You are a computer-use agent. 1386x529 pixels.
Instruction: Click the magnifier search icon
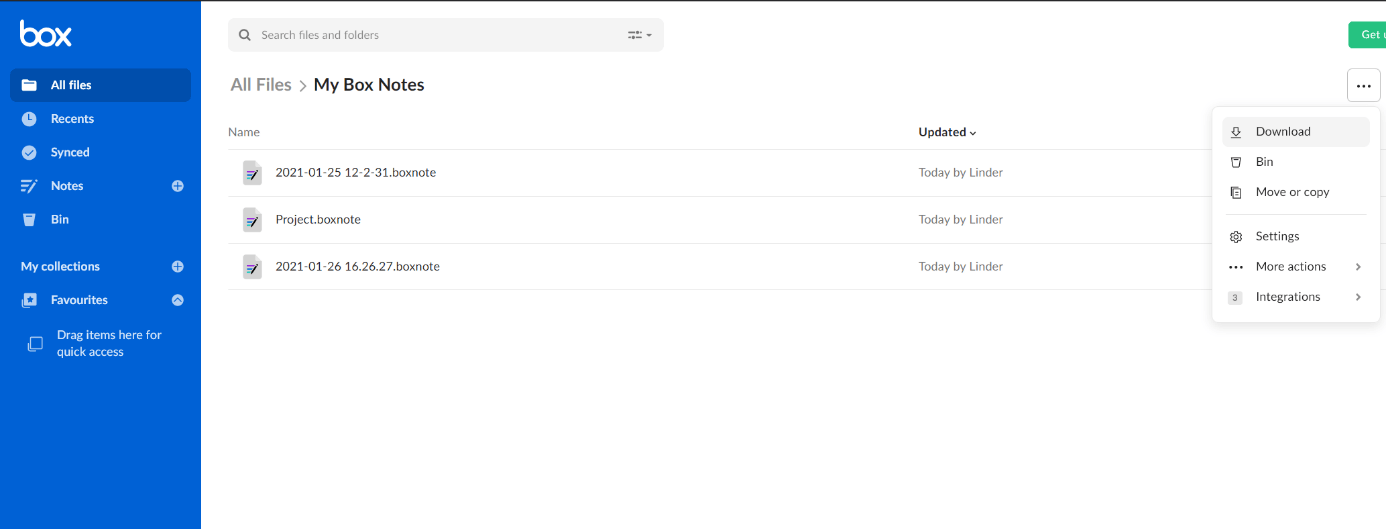click(246, 35)
